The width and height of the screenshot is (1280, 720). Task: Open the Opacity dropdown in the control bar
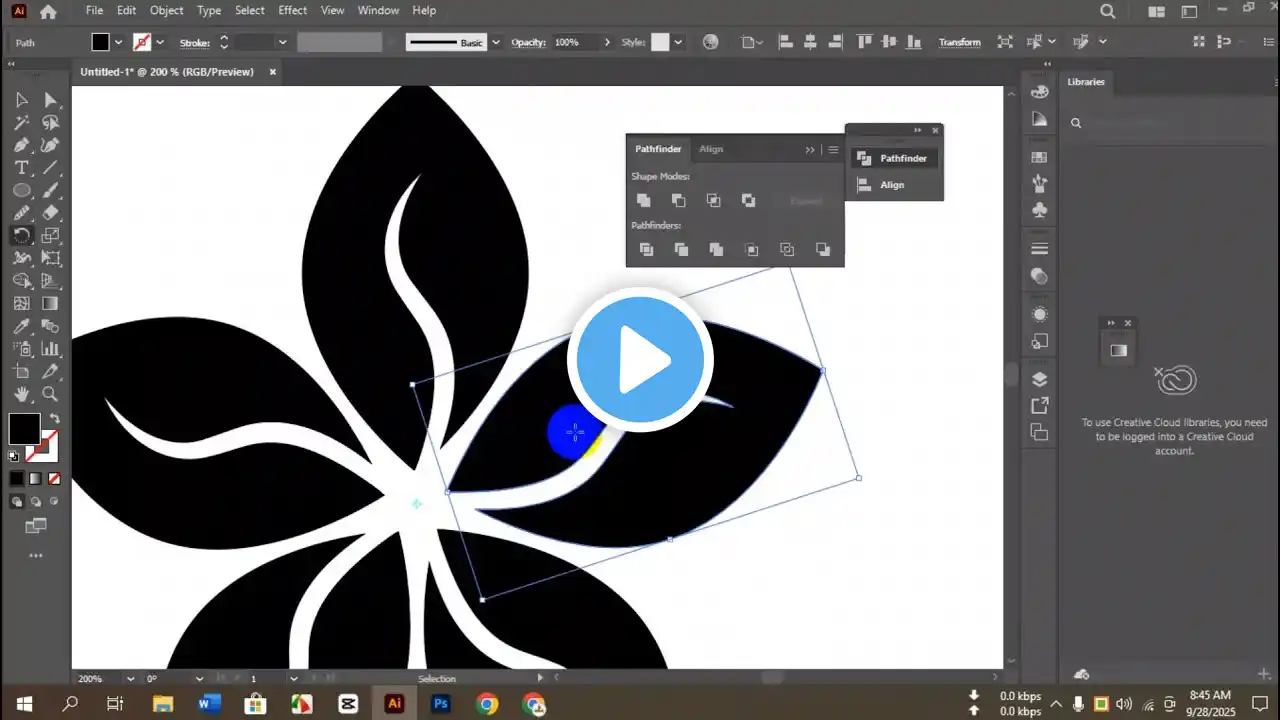[606, 42]
